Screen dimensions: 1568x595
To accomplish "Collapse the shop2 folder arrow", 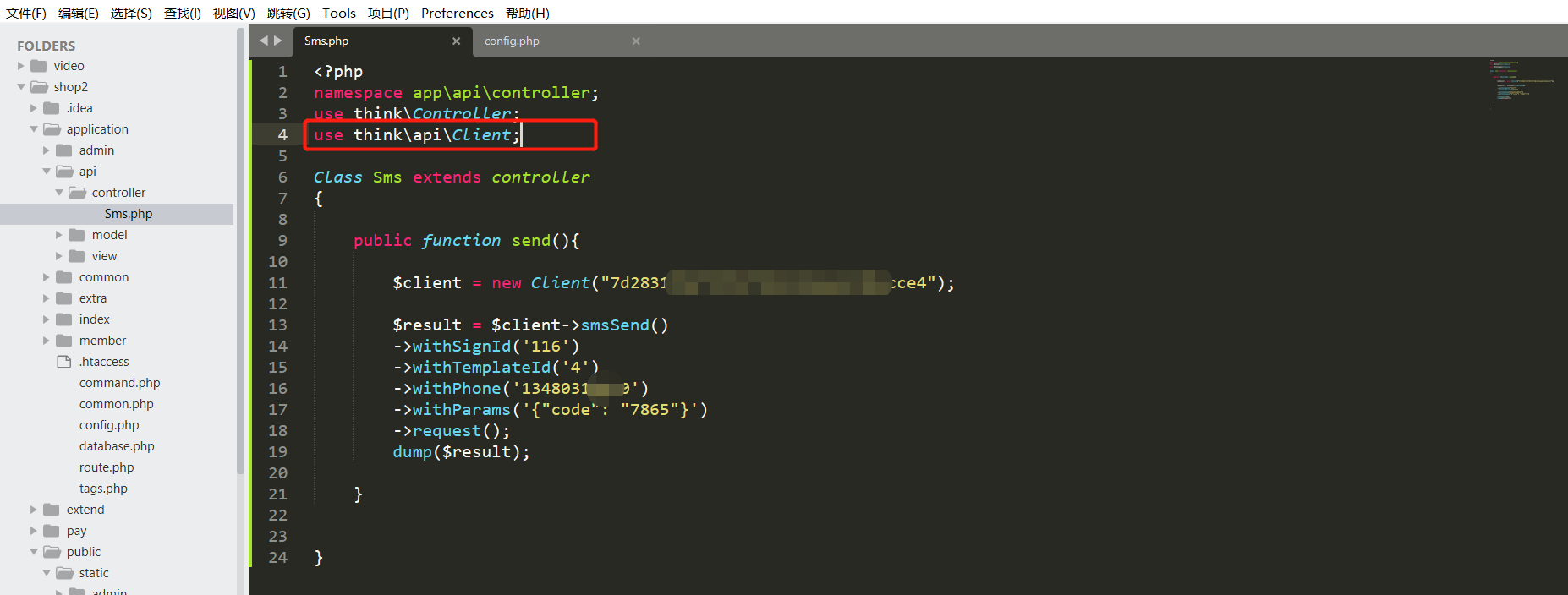I will (21, 87).
